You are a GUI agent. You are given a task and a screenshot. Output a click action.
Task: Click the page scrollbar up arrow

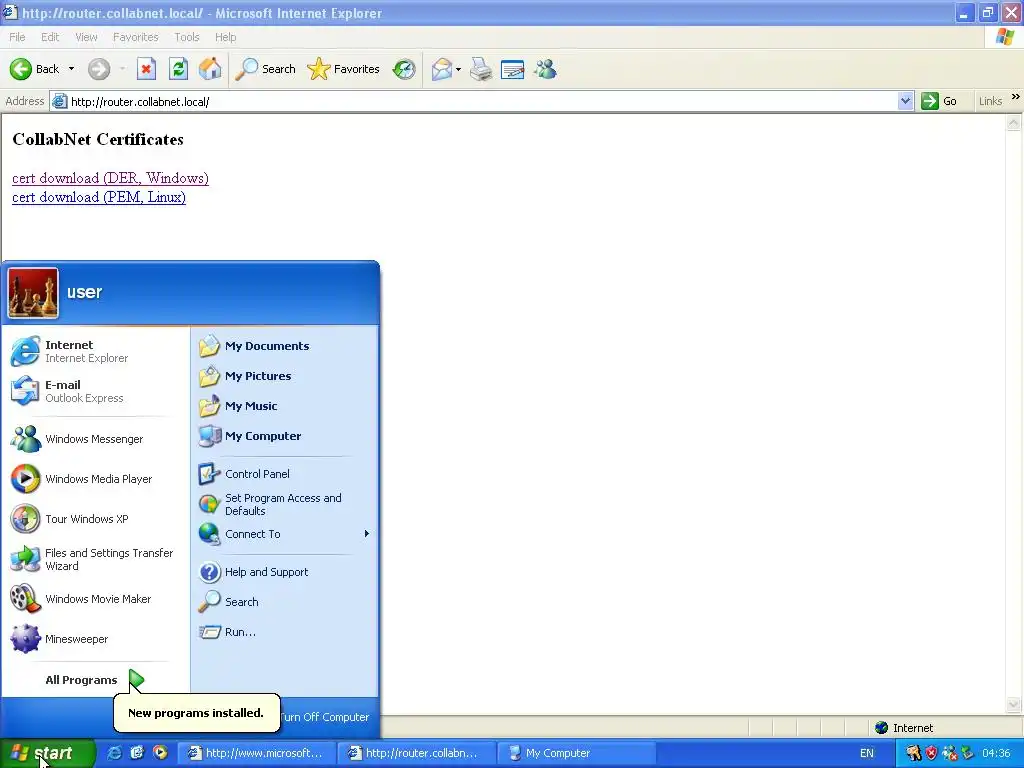1014,122
